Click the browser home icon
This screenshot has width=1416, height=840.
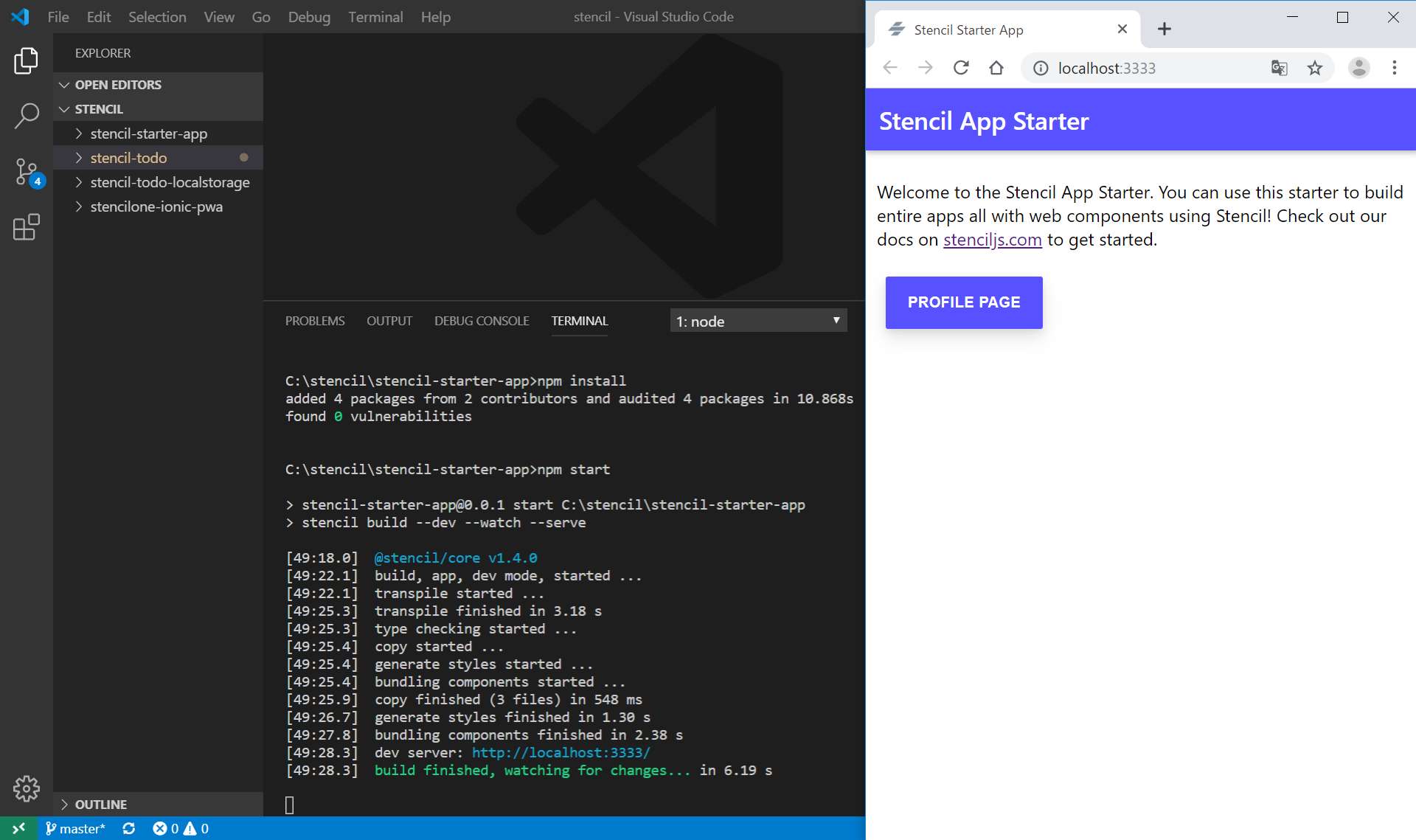tap(996, 68)
